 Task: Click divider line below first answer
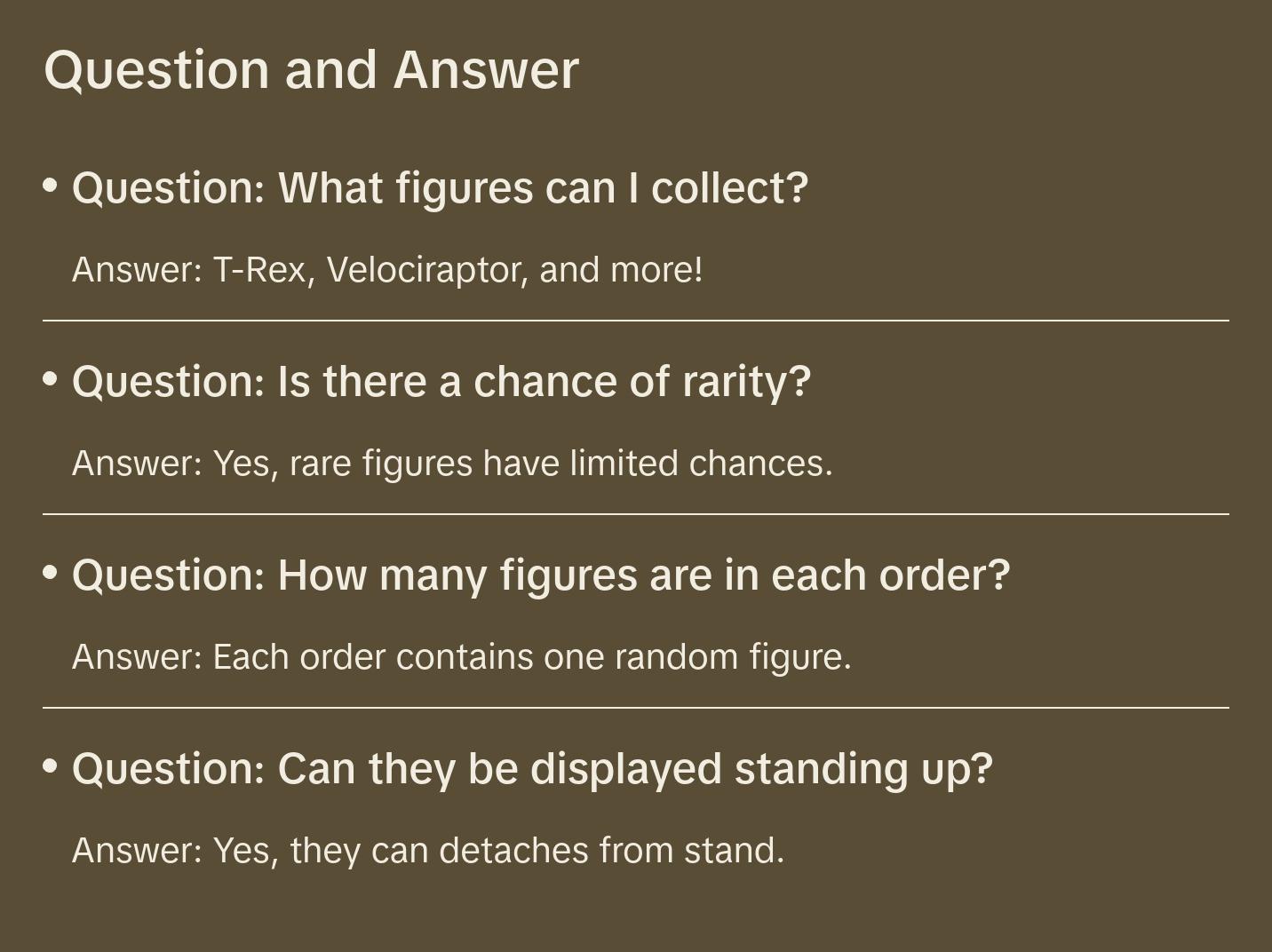(x=636, y=321)
